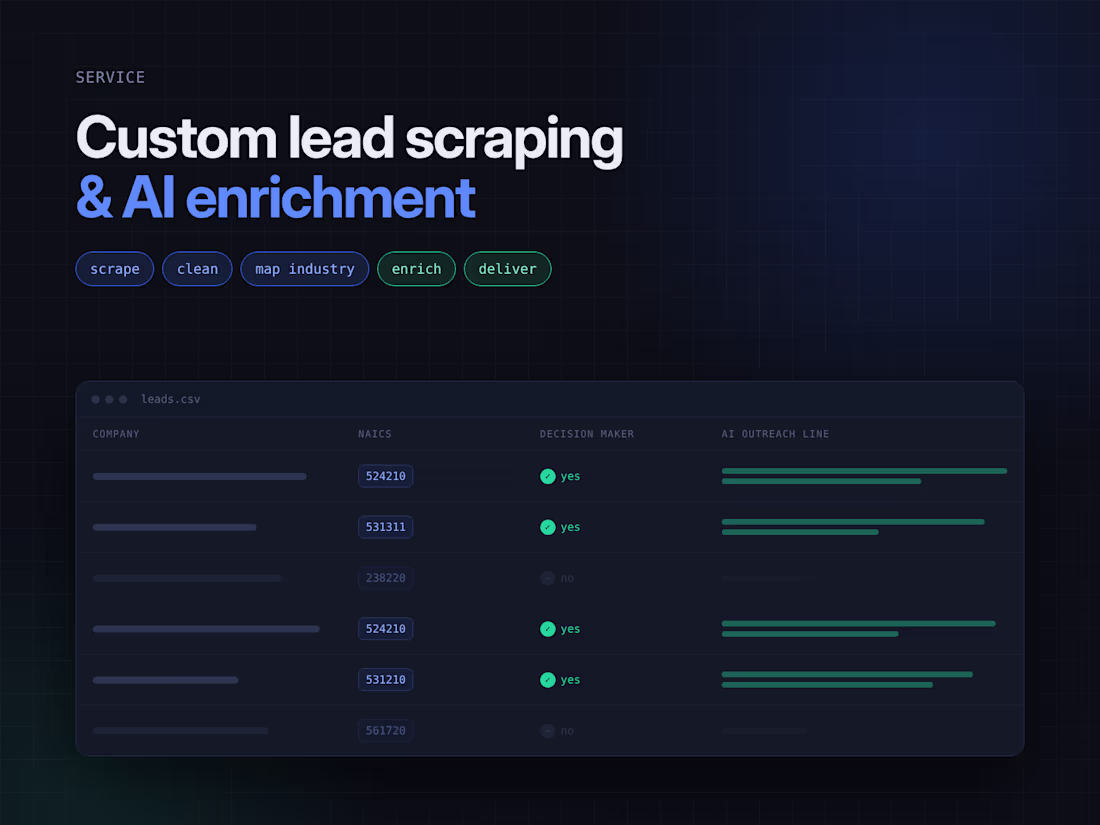Screen dimensions: 1100x825
Task: Click the leads.csv file name
Action: coord(170,399)
